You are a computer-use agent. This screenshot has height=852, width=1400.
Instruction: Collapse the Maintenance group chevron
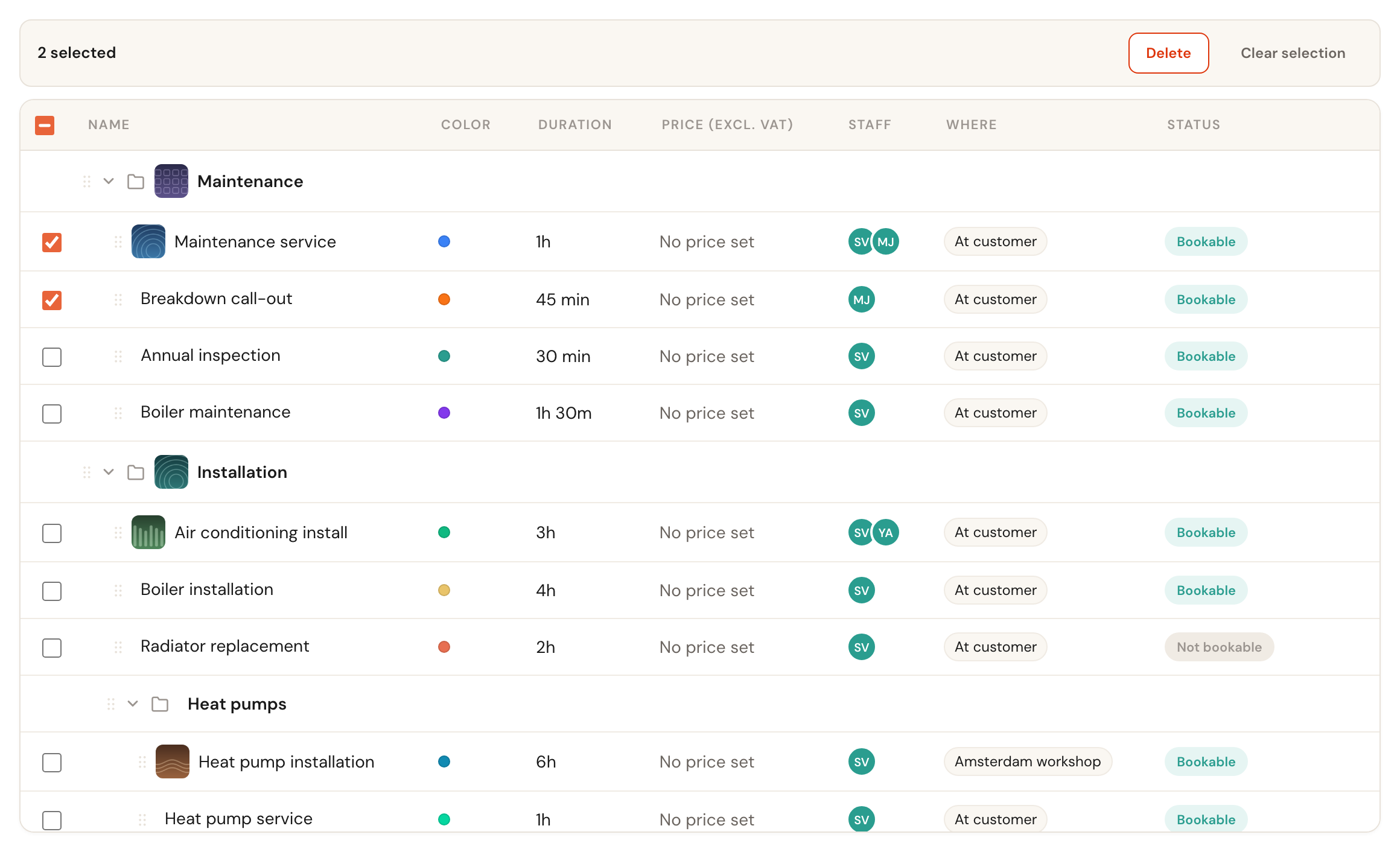pyautogui.click(x=109, y=181)
